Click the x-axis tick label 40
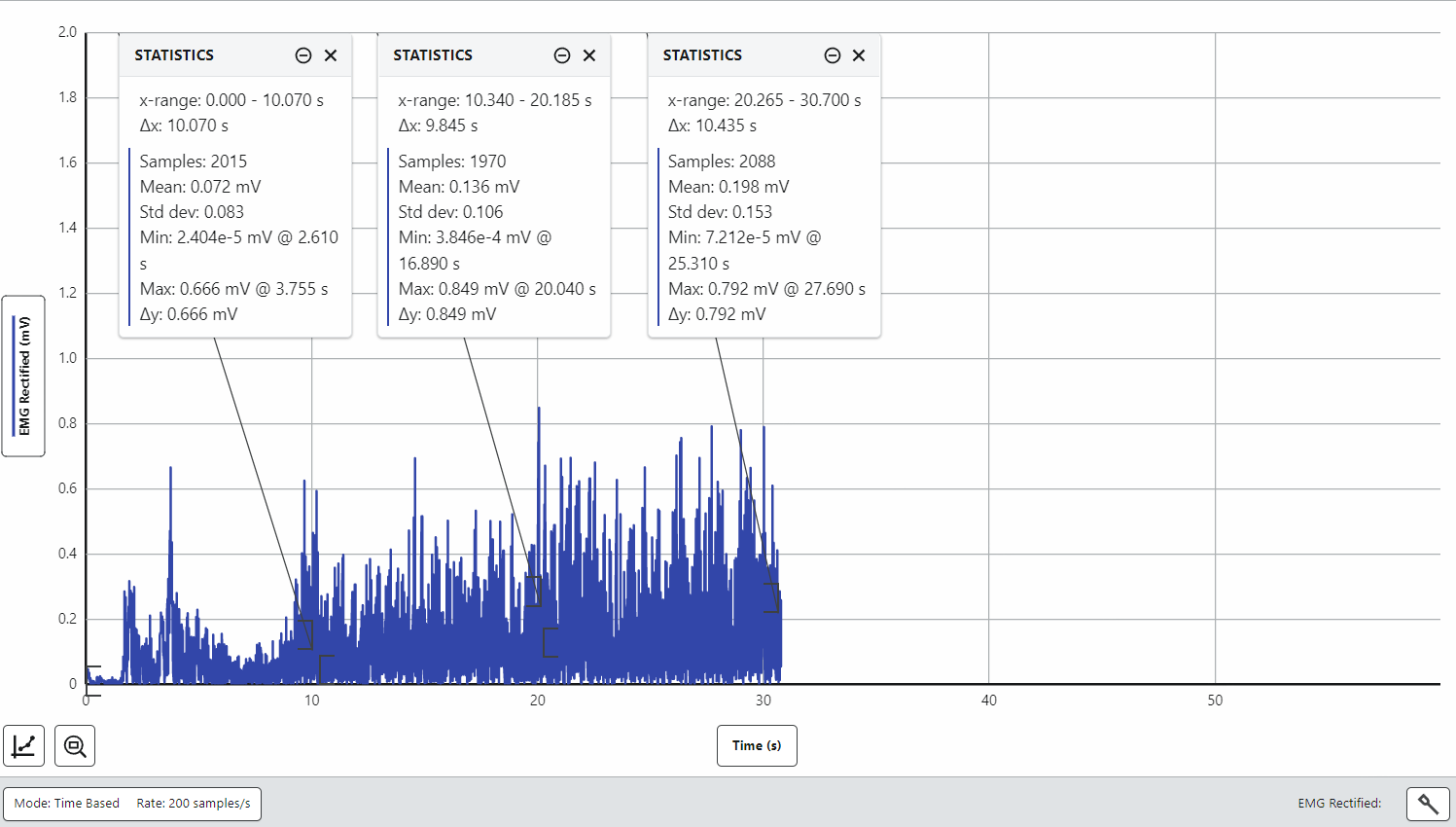This screenshot has height=827, width=1456. [989, 701]
